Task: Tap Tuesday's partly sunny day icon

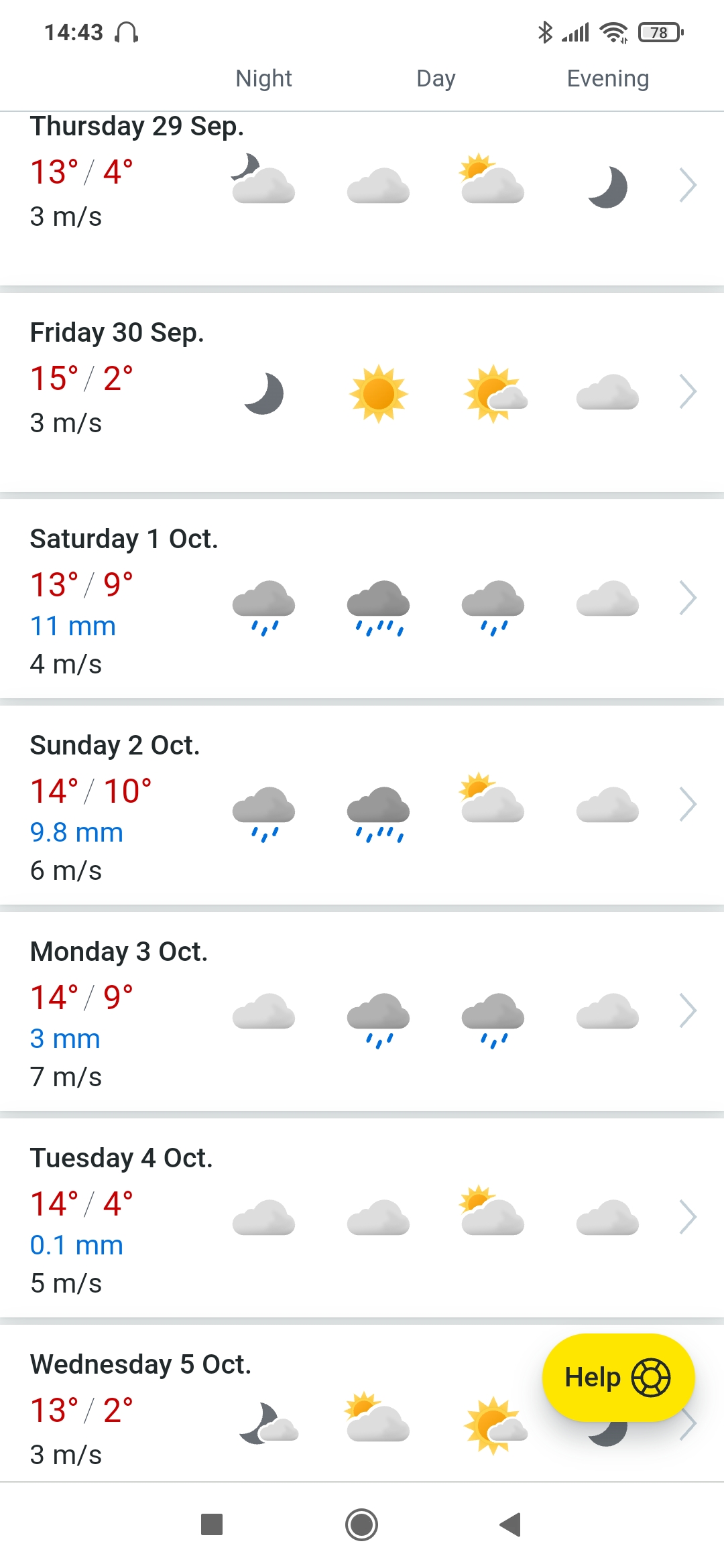Action: [x=493, y=1212]
